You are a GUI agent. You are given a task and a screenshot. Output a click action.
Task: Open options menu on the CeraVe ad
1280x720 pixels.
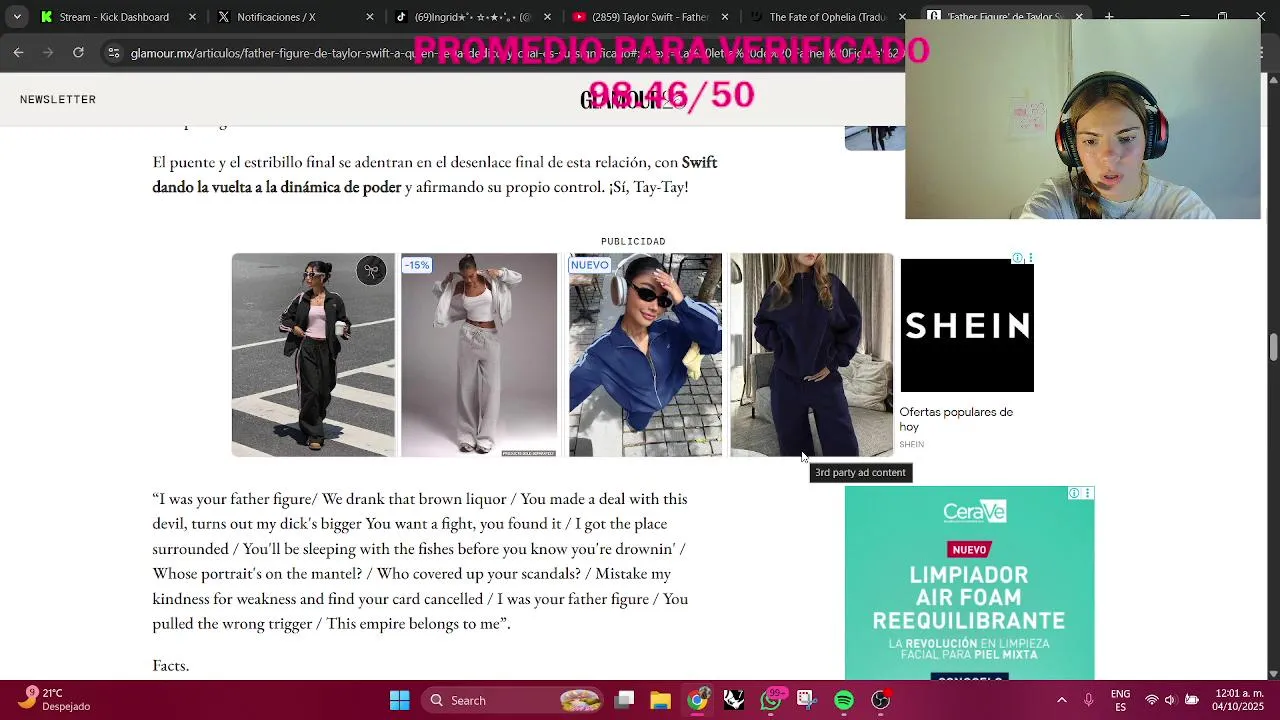pyautogui.click(x=1087, y=493)
